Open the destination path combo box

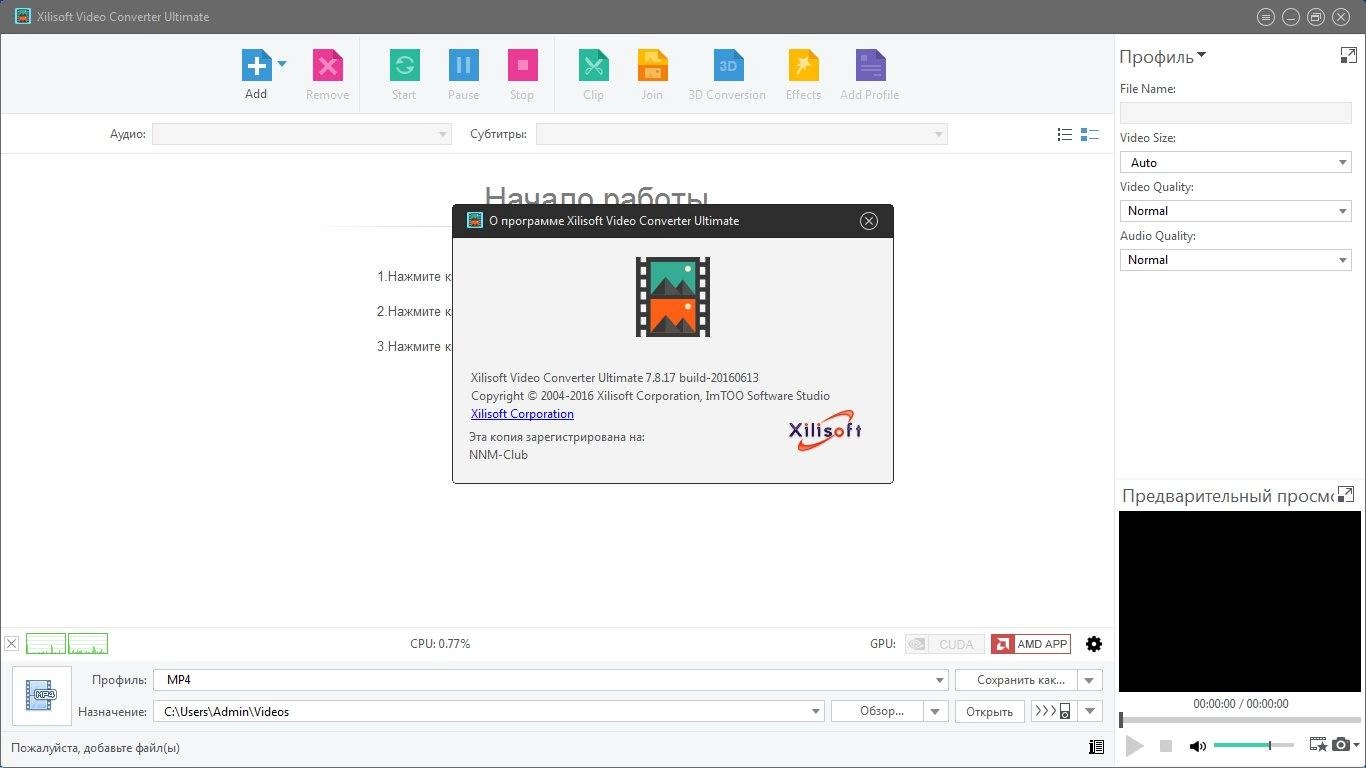(488, 712)
